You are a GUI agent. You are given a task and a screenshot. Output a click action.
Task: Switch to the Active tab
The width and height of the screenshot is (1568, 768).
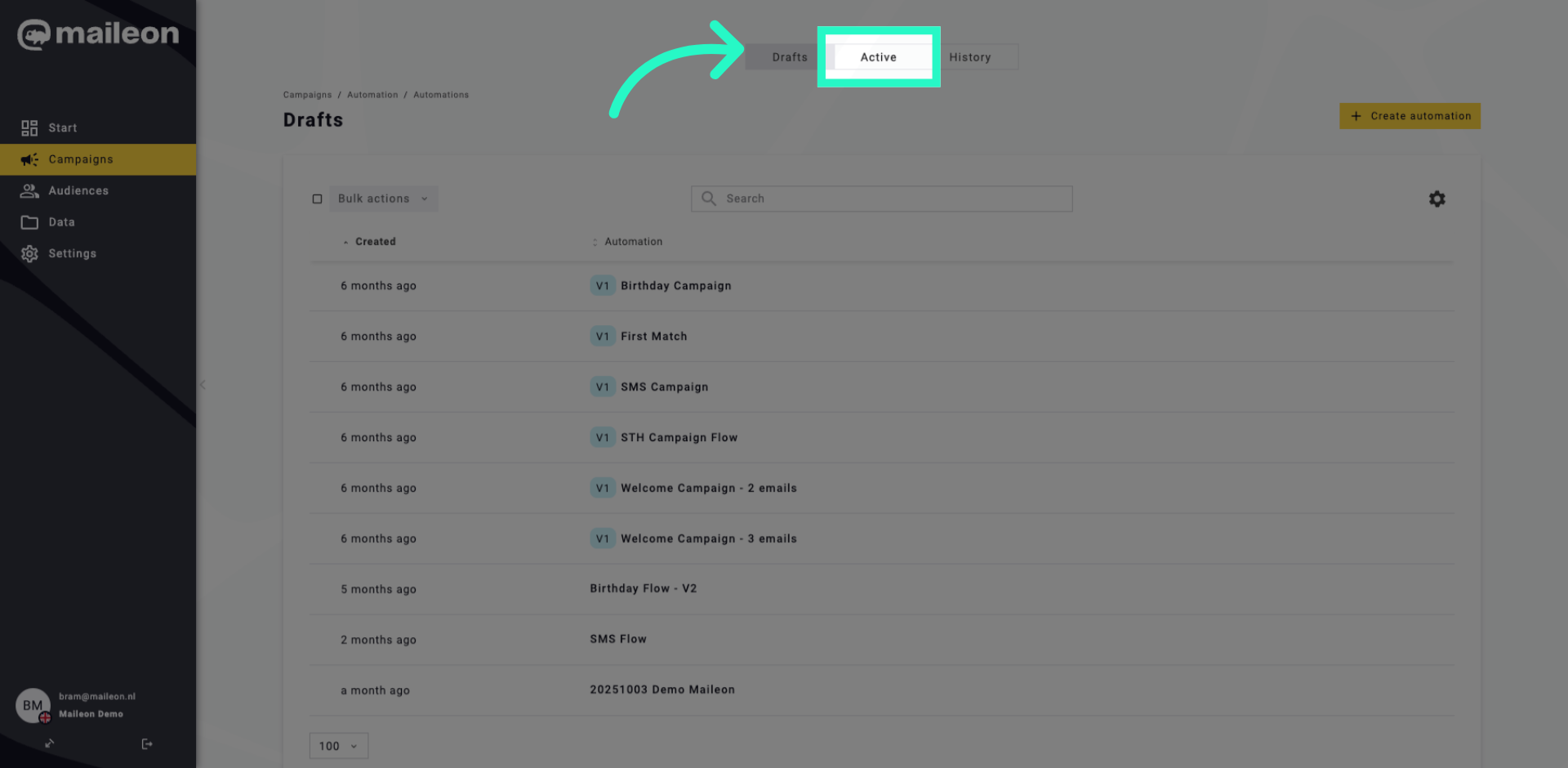[878, 56]
